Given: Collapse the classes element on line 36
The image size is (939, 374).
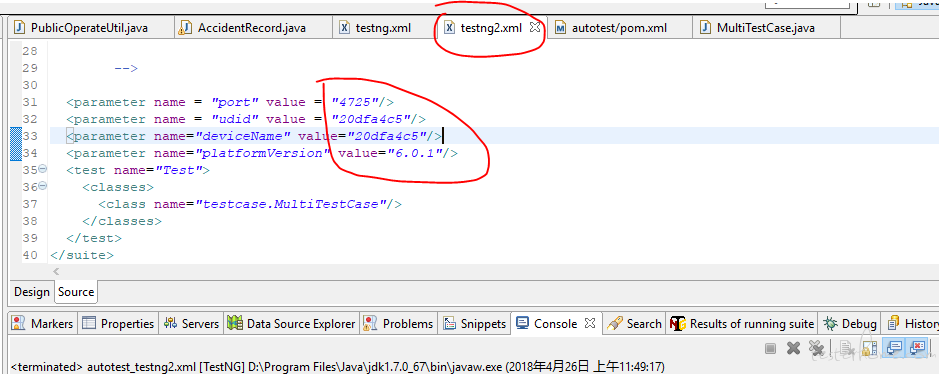Looking at the screenshot, I should [43, 187].
